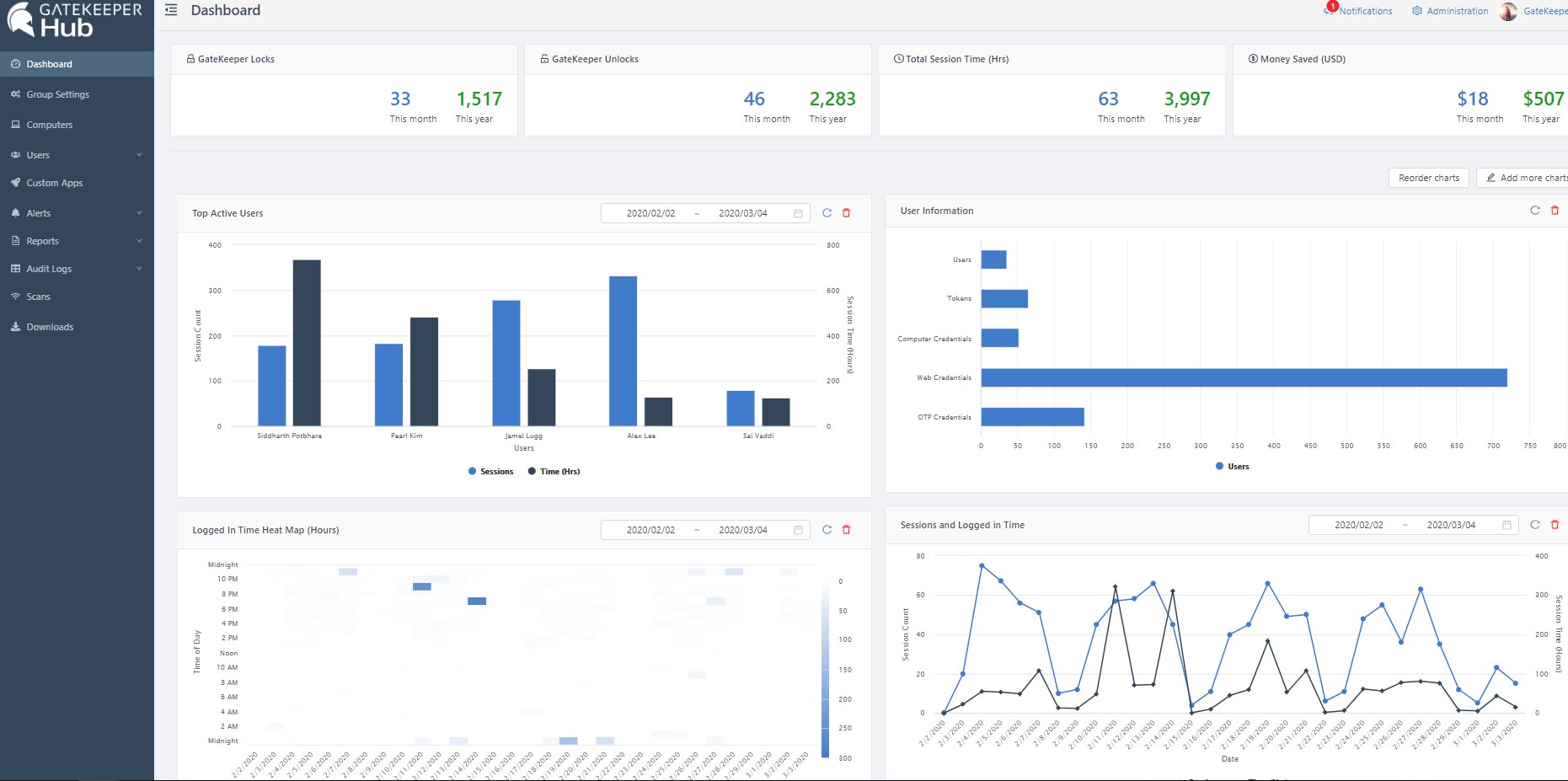Image resolution: width=1568 pixels, height=781 pixels.
Task: Refresh the Sessions and Logged in Time chart
Action: [1534, 525]
